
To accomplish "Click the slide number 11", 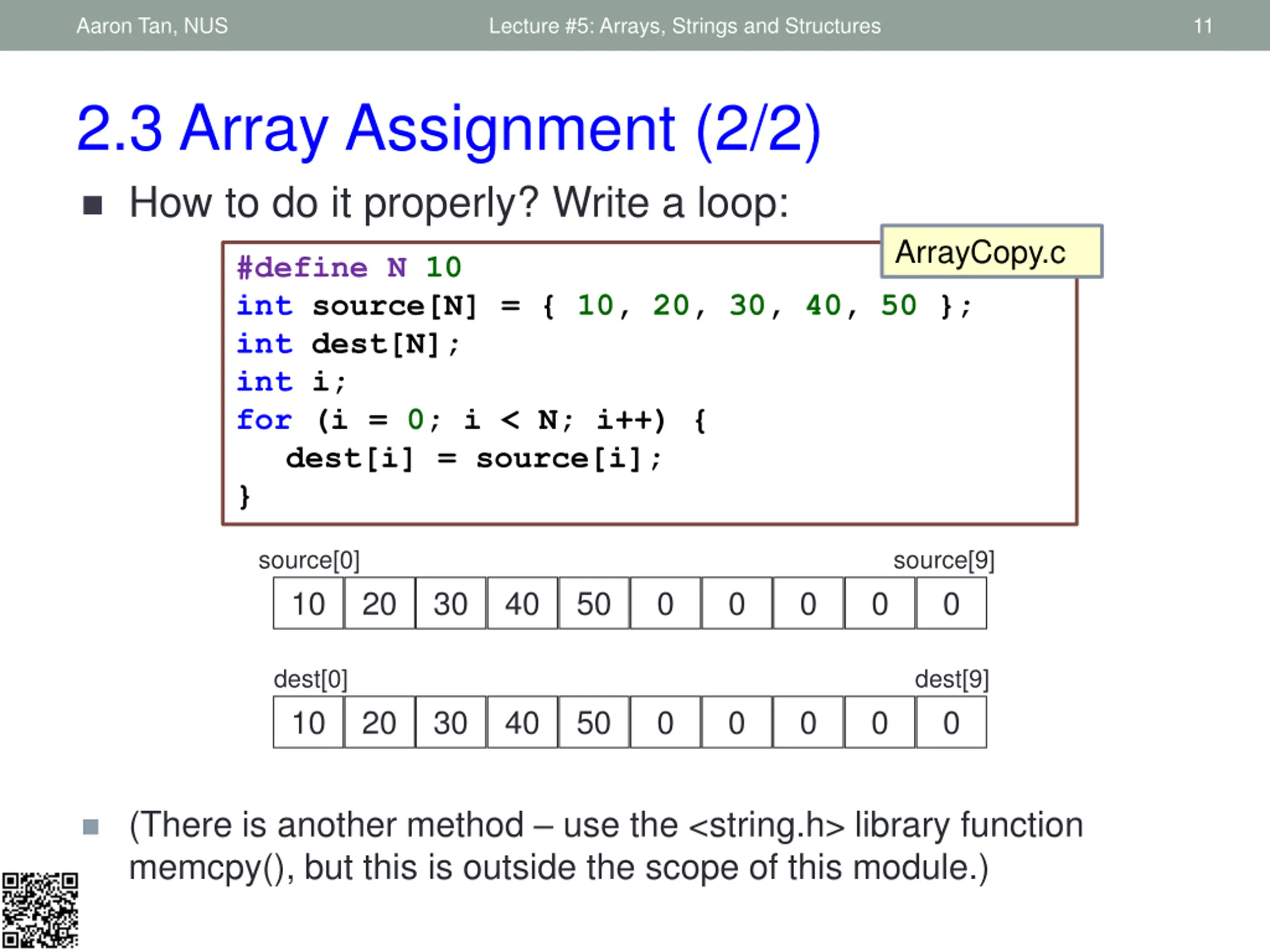I will pyautogui.click(x=1203, y=26).
